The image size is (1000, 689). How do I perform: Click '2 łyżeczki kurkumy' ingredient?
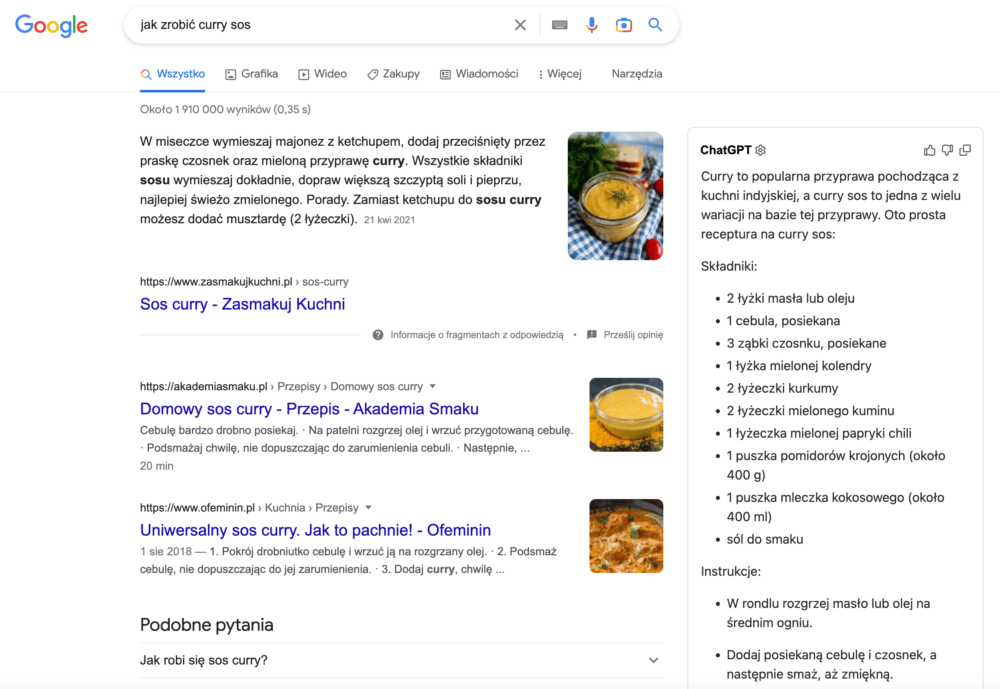pyautogui.click(x=783, y=389)
